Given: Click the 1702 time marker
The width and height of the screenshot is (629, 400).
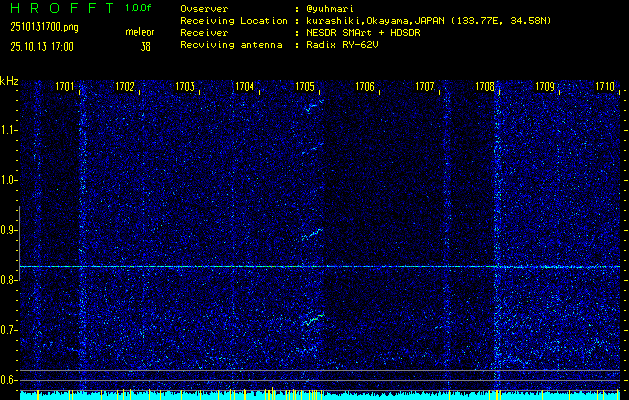Looking at the screenshot, I should pyautogui.click(x=125, y=87).
